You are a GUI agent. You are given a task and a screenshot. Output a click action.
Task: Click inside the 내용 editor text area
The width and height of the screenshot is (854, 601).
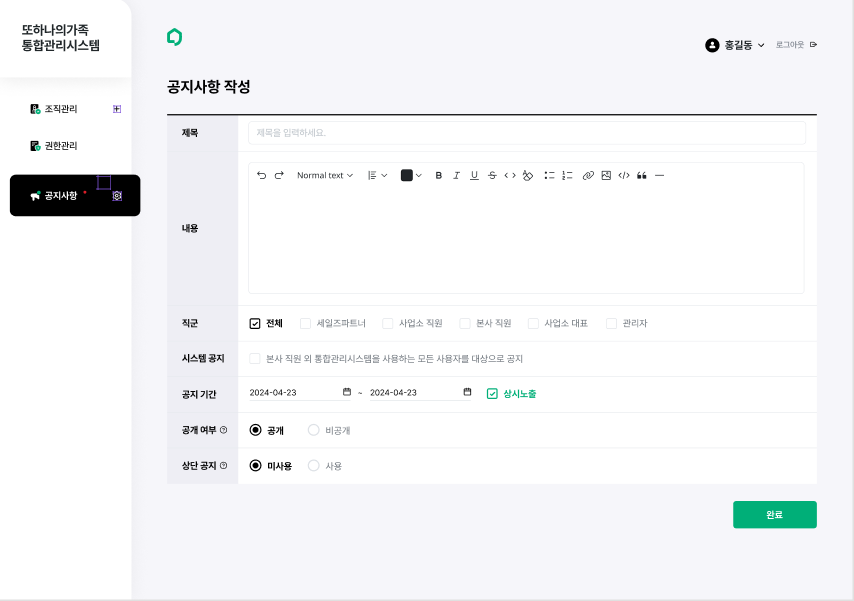coord(526,240)
